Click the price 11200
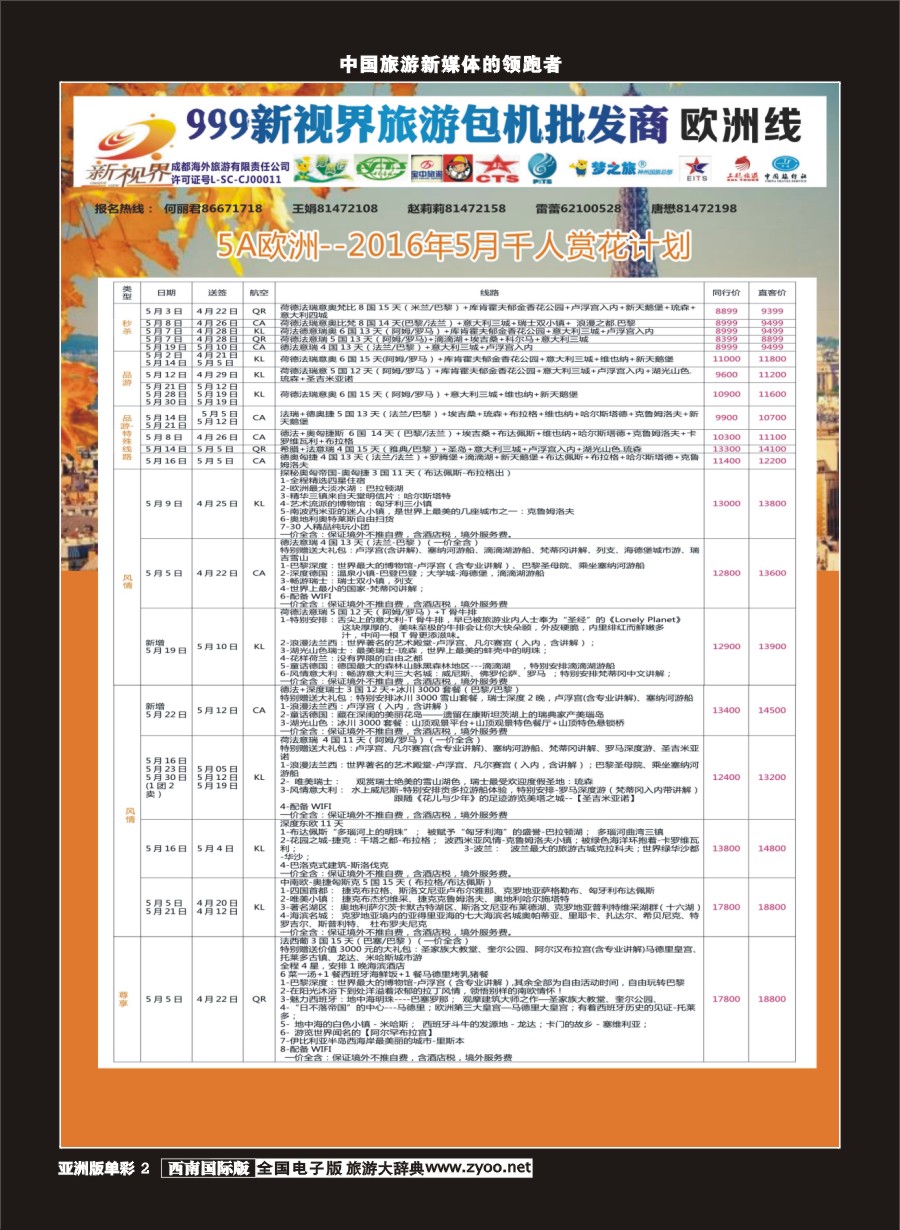 point(772,374)
